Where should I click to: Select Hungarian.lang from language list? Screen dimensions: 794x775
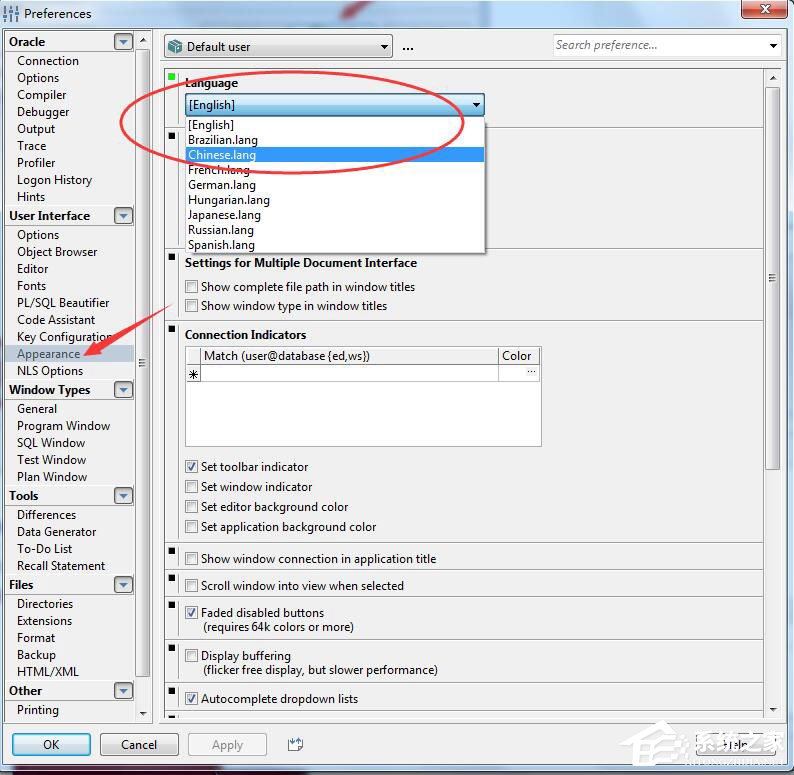tap(335, 200)
